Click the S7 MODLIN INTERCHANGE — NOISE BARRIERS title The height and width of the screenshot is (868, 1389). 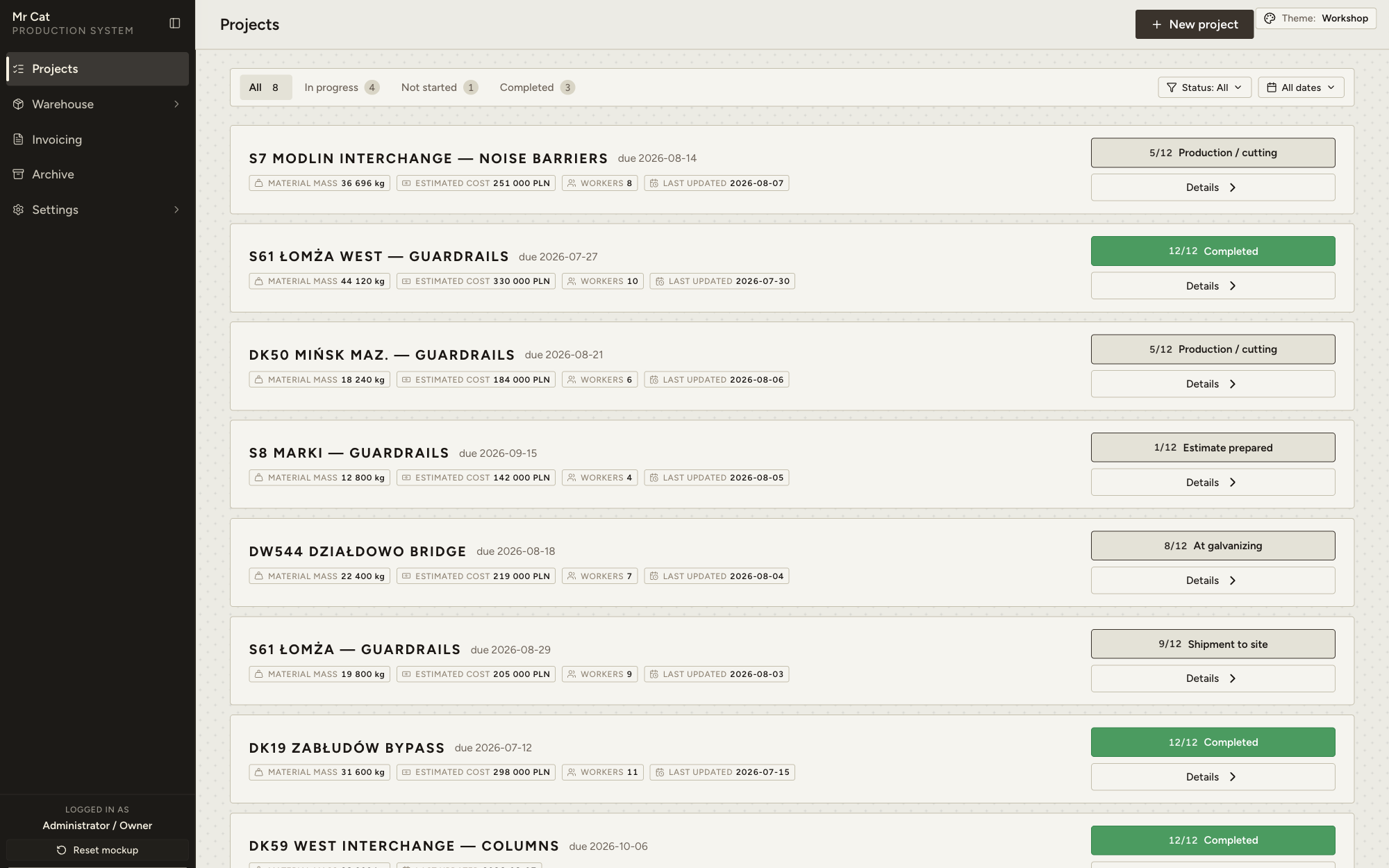point(429,158)
